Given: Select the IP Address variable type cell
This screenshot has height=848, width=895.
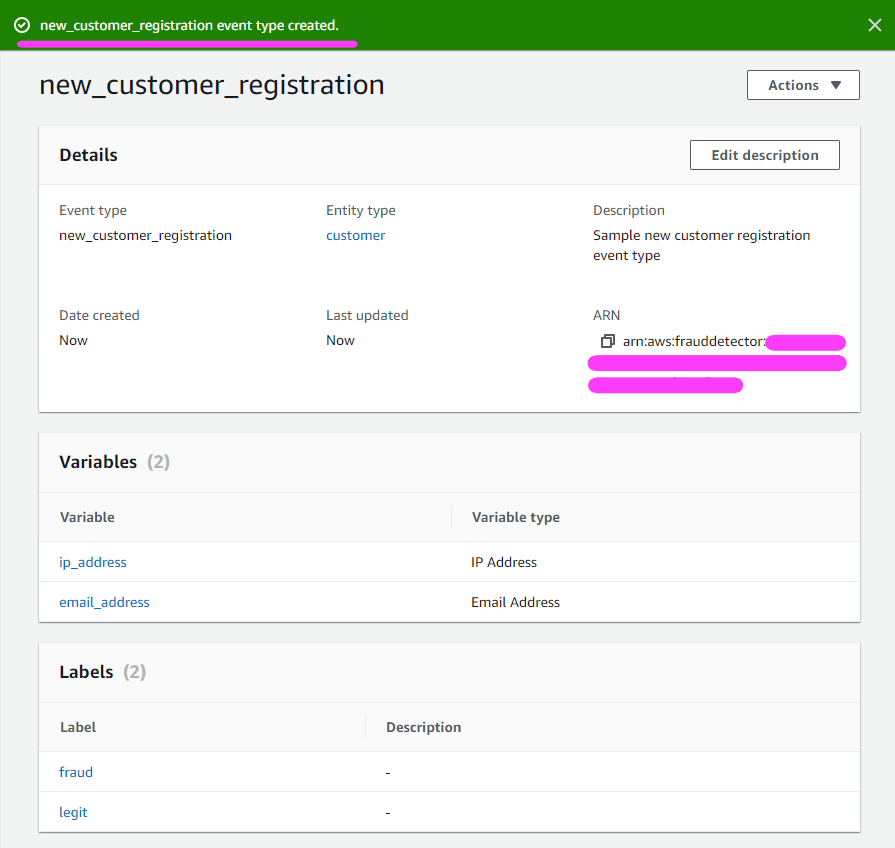Looking at the screenshot, I should [x=504, y=563].
